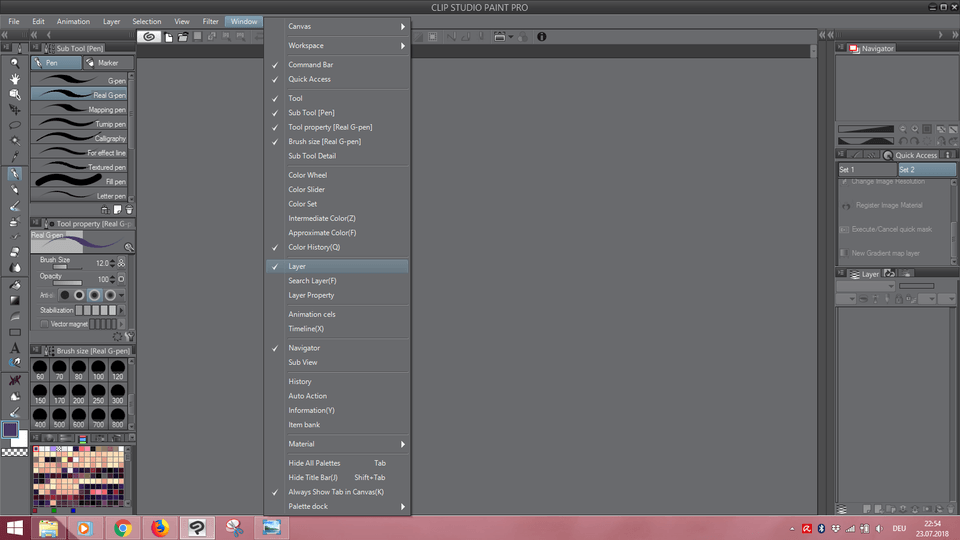The image size is (960, 540).
Task: Expand the Workspace submenu
Action: click(x=337, y=45)
